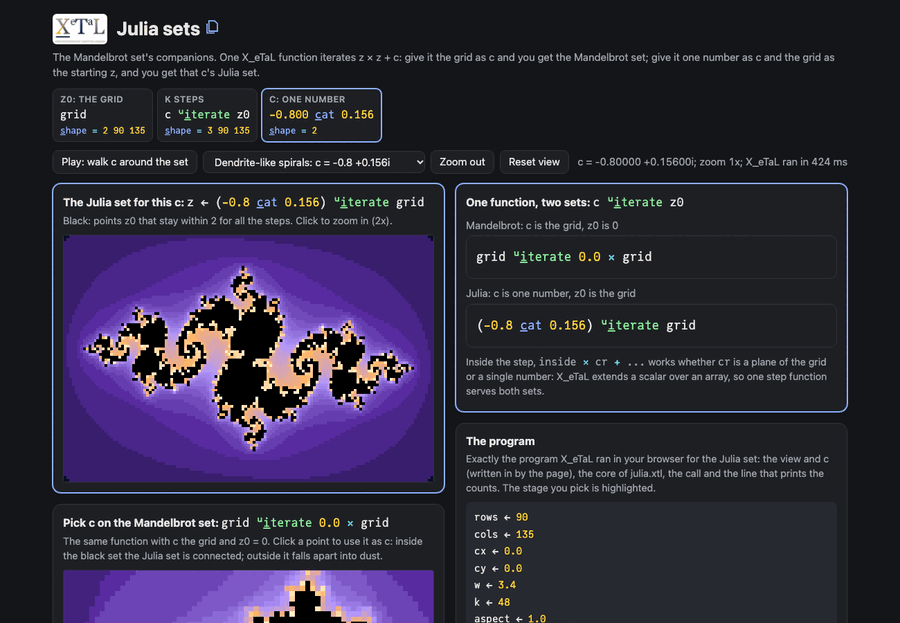
Task: Click the copy icon beside the Julia sets title
Action: [x=212, y=27]
